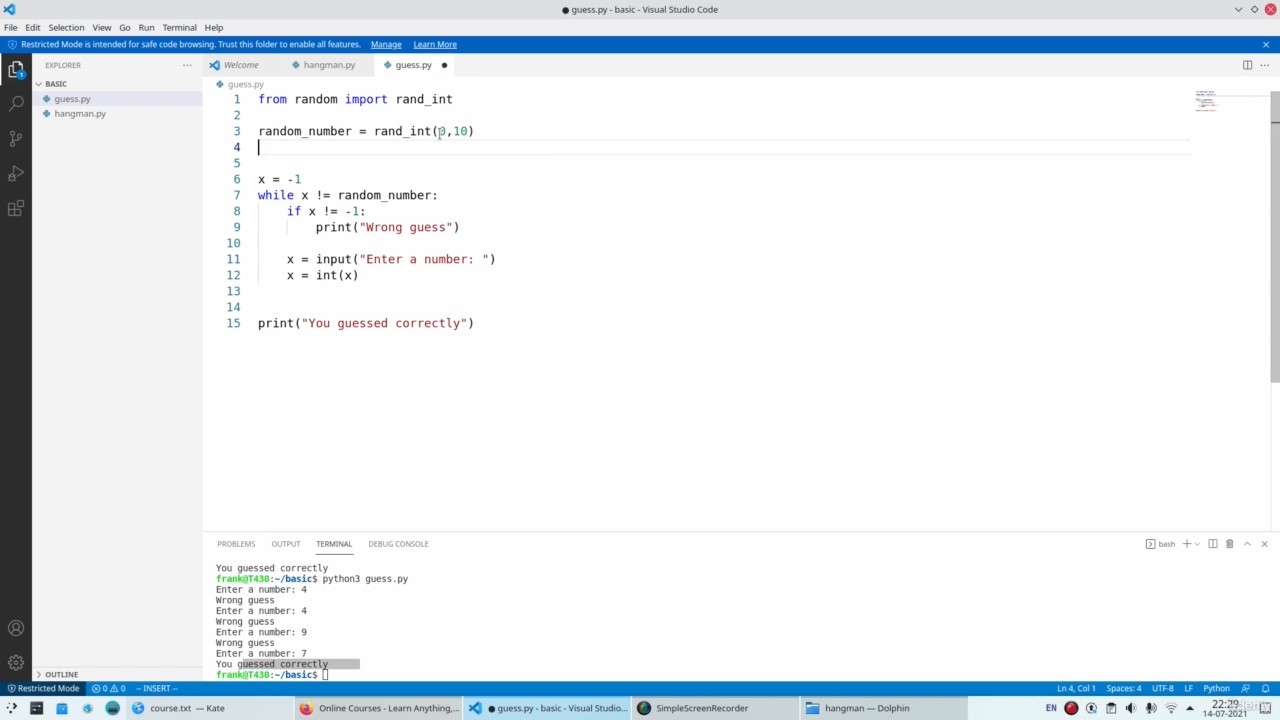Change the Spaces: 4 indentation setting
Screen dimensions: 1280x720
(x=1123, y=688)
